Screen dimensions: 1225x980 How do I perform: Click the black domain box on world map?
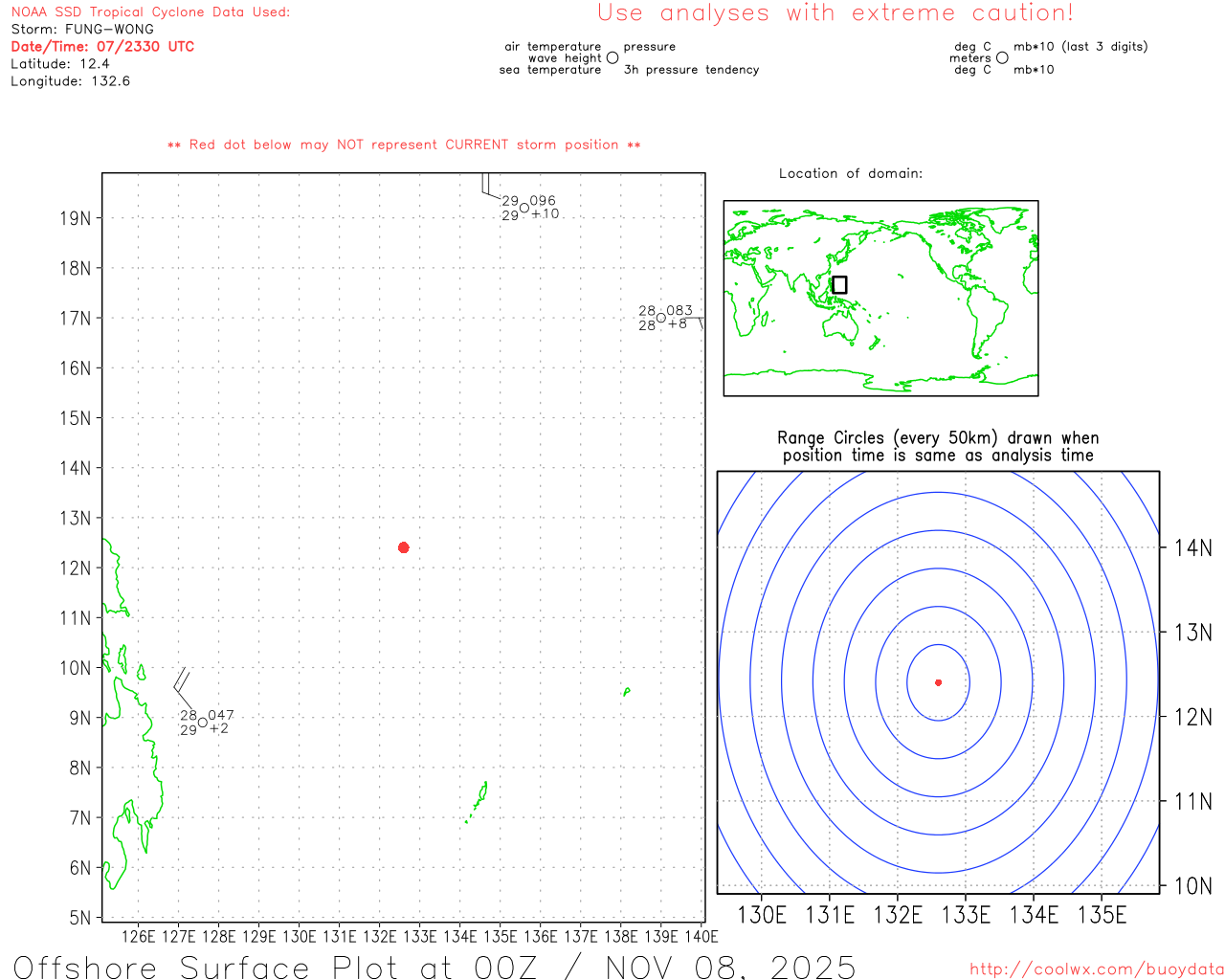tap(839, 284)
